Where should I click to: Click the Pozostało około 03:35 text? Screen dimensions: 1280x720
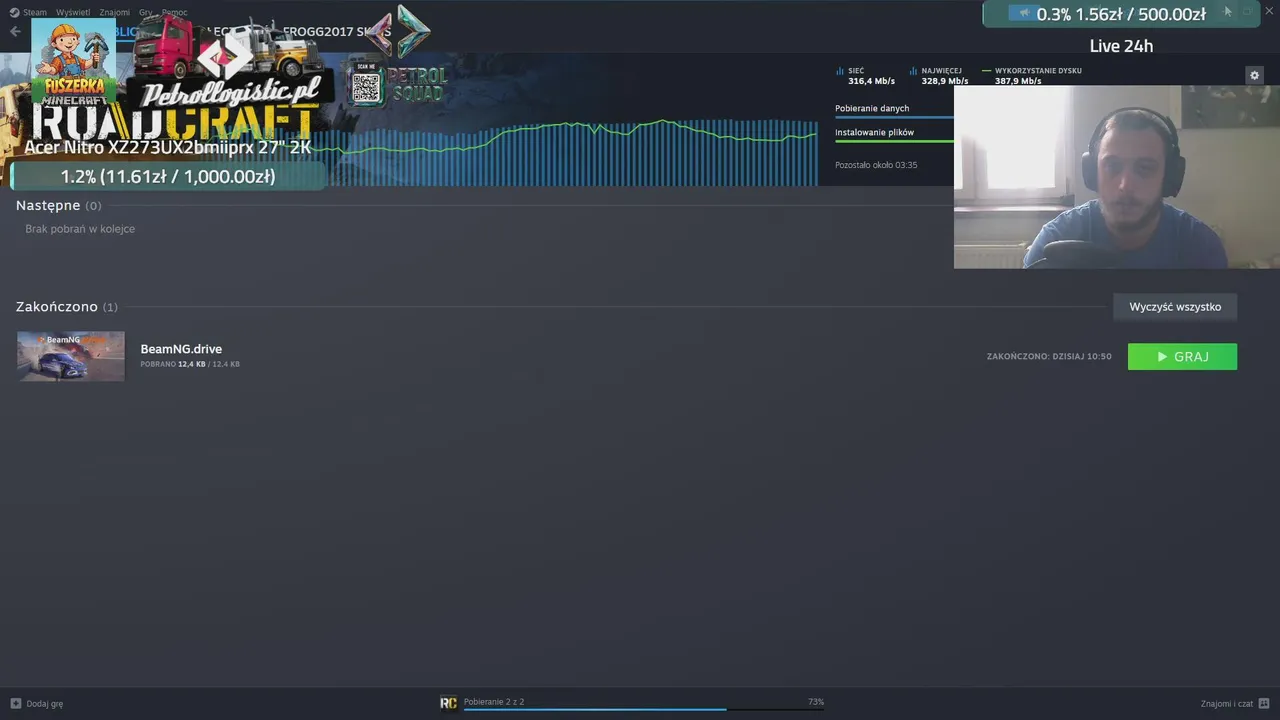(876, 165)
